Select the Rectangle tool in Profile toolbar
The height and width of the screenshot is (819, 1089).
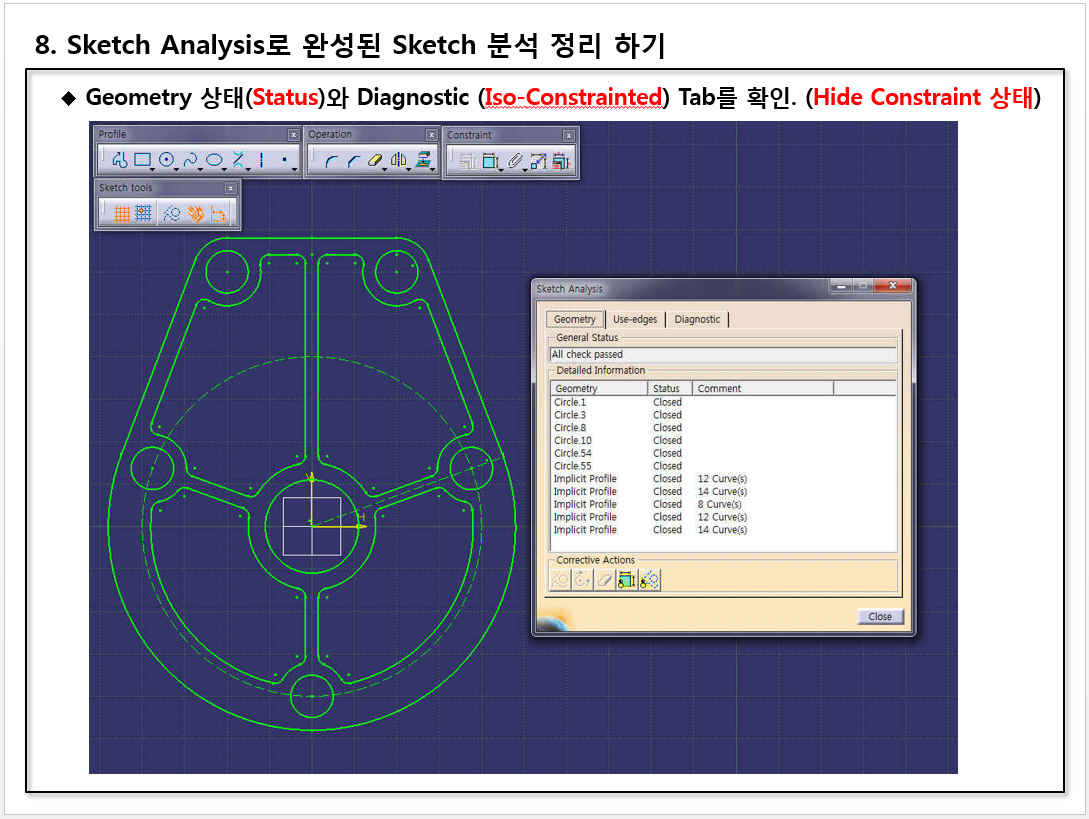pos(142,160)
